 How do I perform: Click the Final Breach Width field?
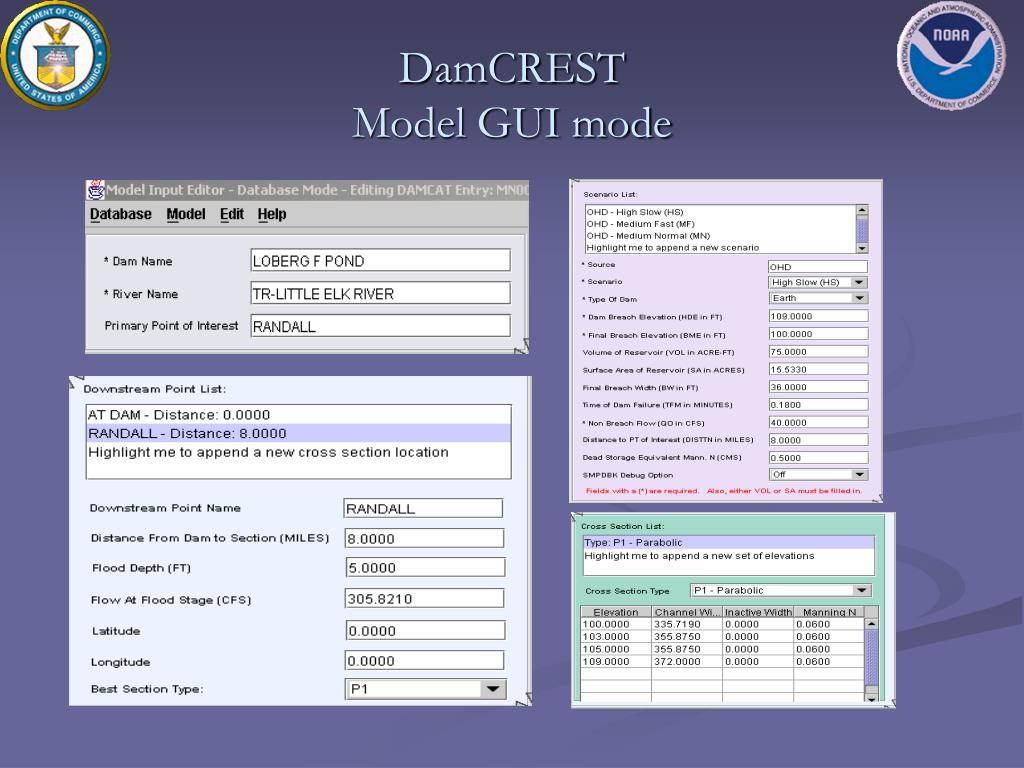pyautogui.click(x=818, y=387)
